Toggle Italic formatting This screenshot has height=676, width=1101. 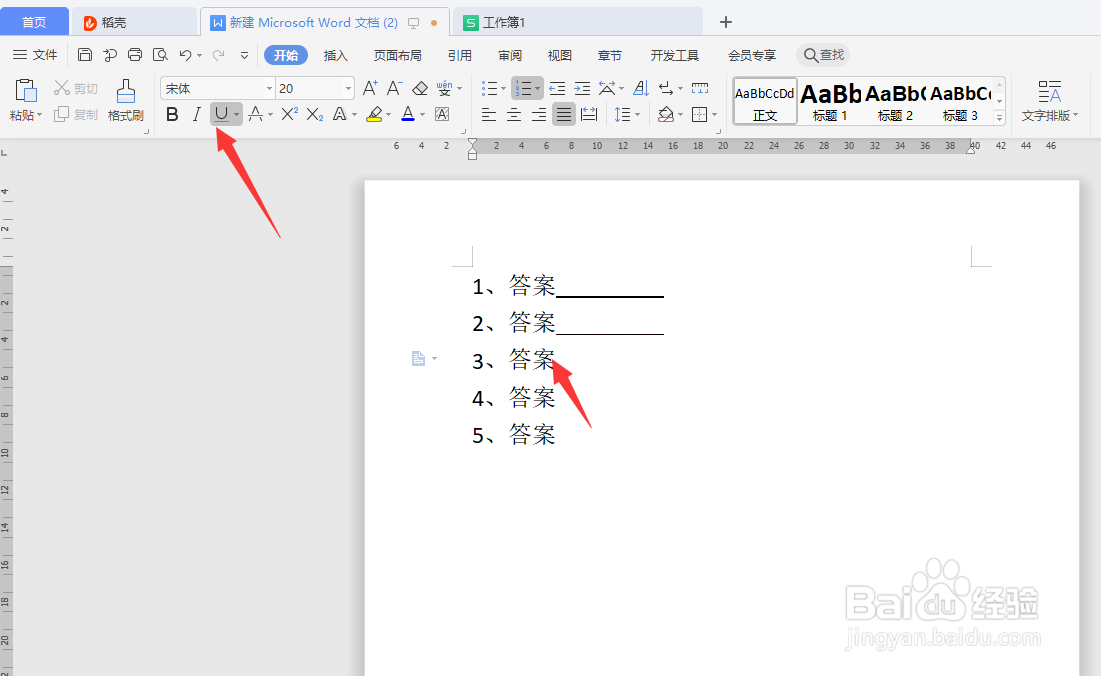[197, 114]
